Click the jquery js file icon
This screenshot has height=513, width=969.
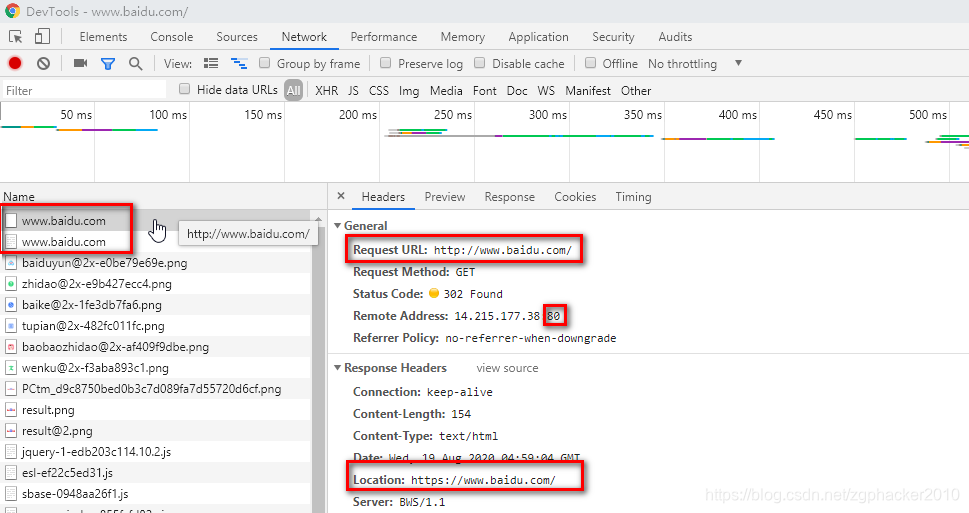point(11,452)
